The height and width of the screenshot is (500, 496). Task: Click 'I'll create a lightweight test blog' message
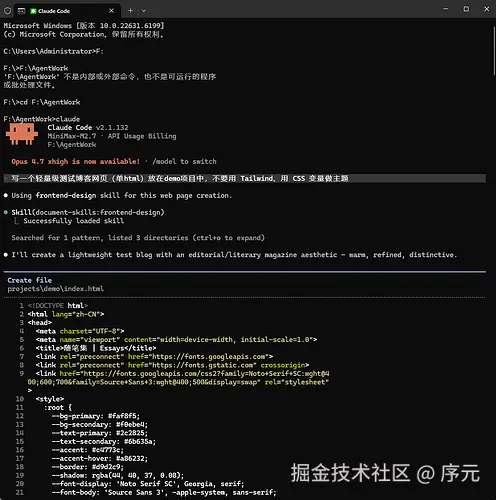coord(234,255)
